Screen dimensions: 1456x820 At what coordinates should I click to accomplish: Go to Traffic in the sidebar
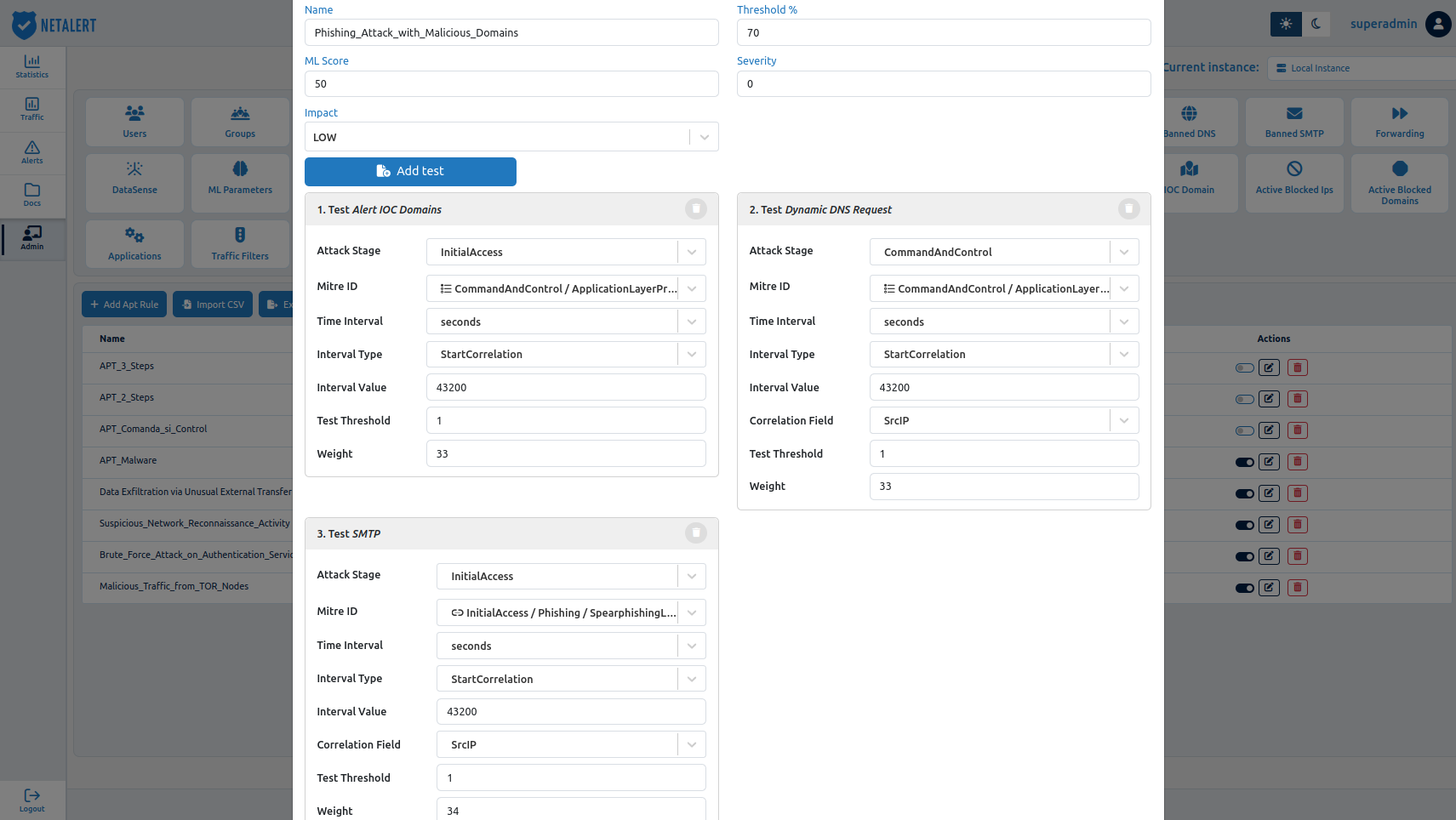click(x=32, y=110)
